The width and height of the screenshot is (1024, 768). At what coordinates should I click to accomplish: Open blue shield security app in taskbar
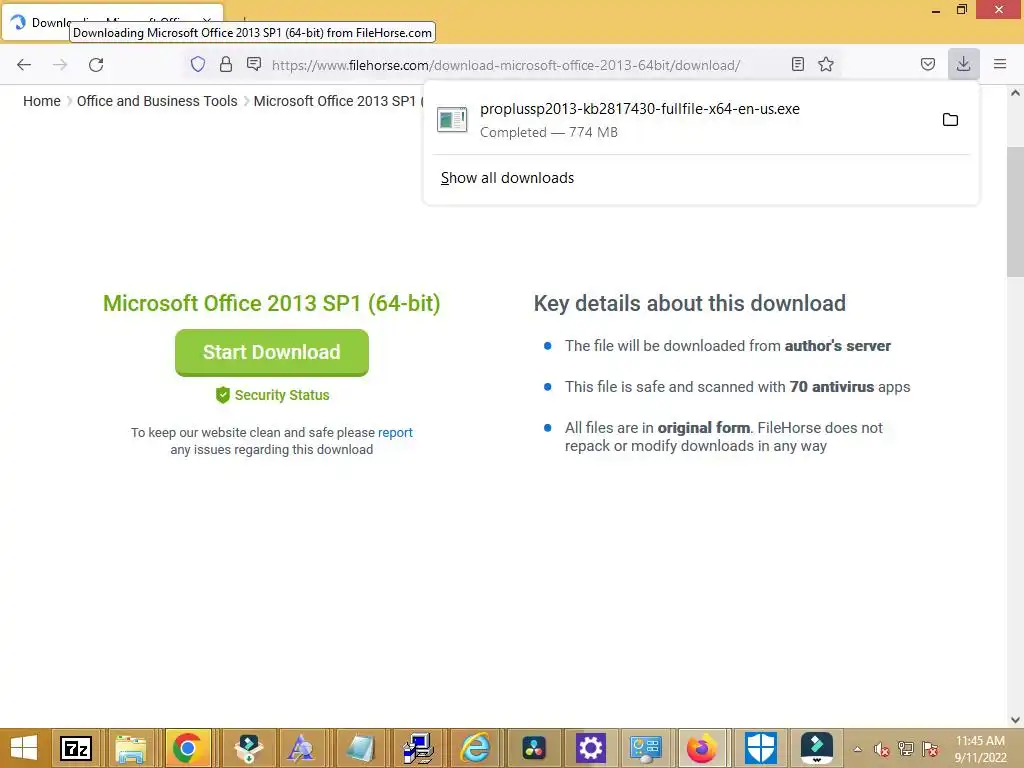tap(761, 748)
